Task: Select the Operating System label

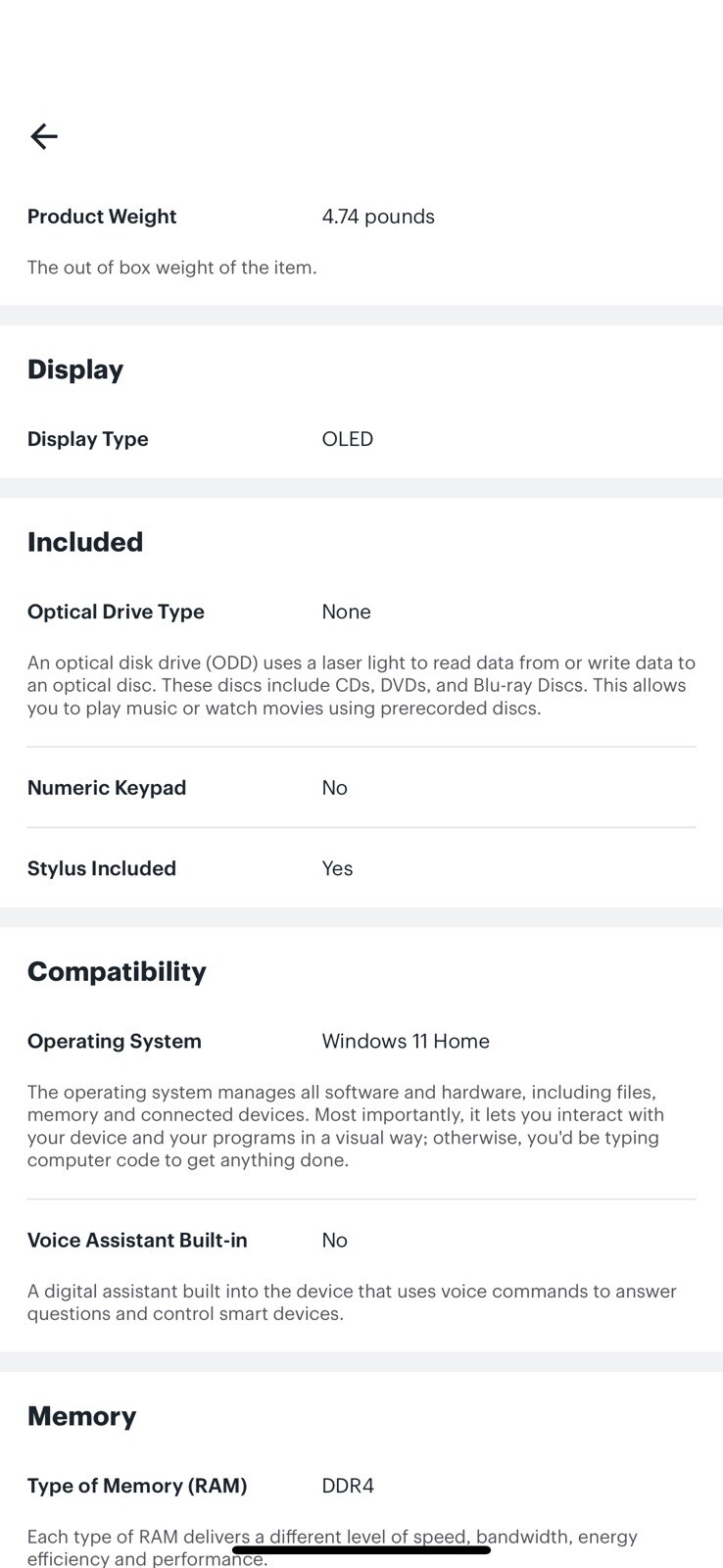Action: 115,1041
